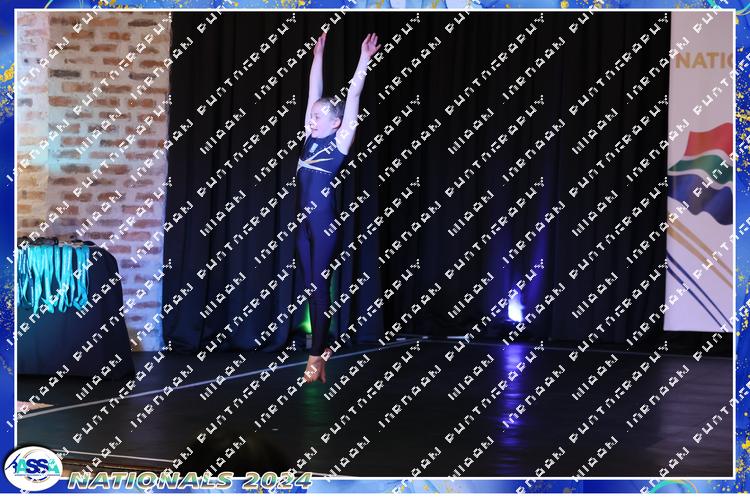Click the gymnast's feet on the floor
Image resolution: width=750 pixels, height=500 pixels.
tap(316, 370)
